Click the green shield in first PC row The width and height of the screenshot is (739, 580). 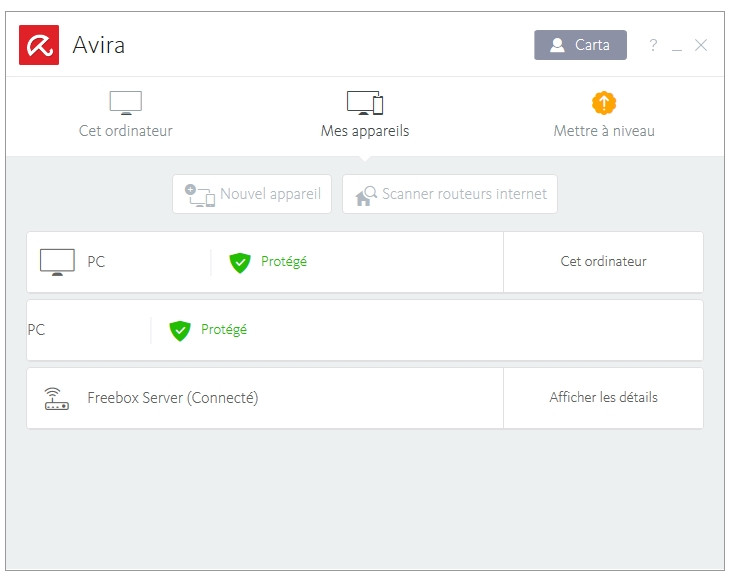coord(239,262)
